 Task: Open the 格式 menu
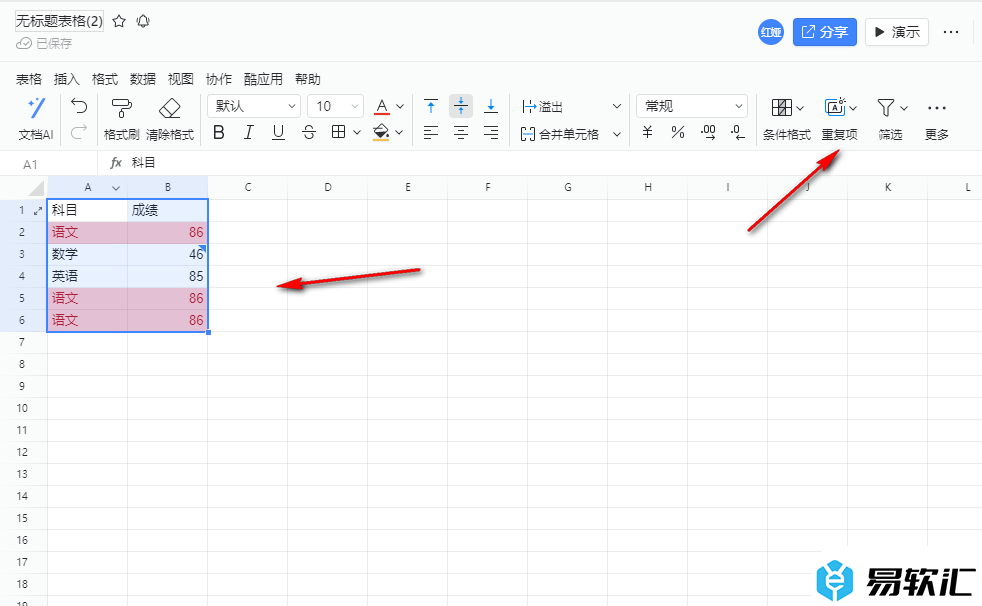click(105, 79)
